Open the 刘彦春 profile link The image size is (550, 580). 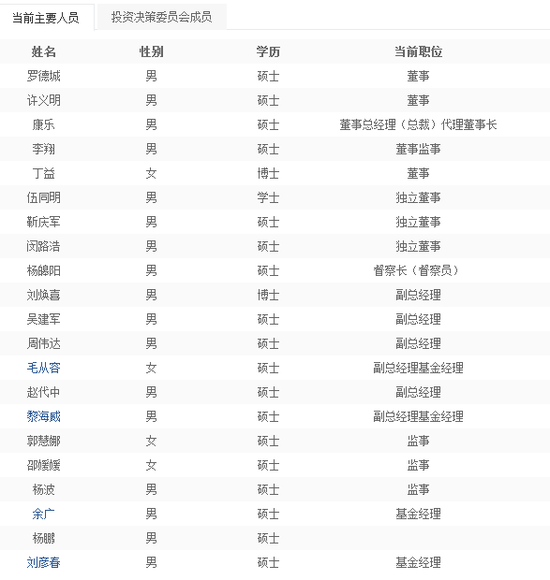tap(44, 563)
